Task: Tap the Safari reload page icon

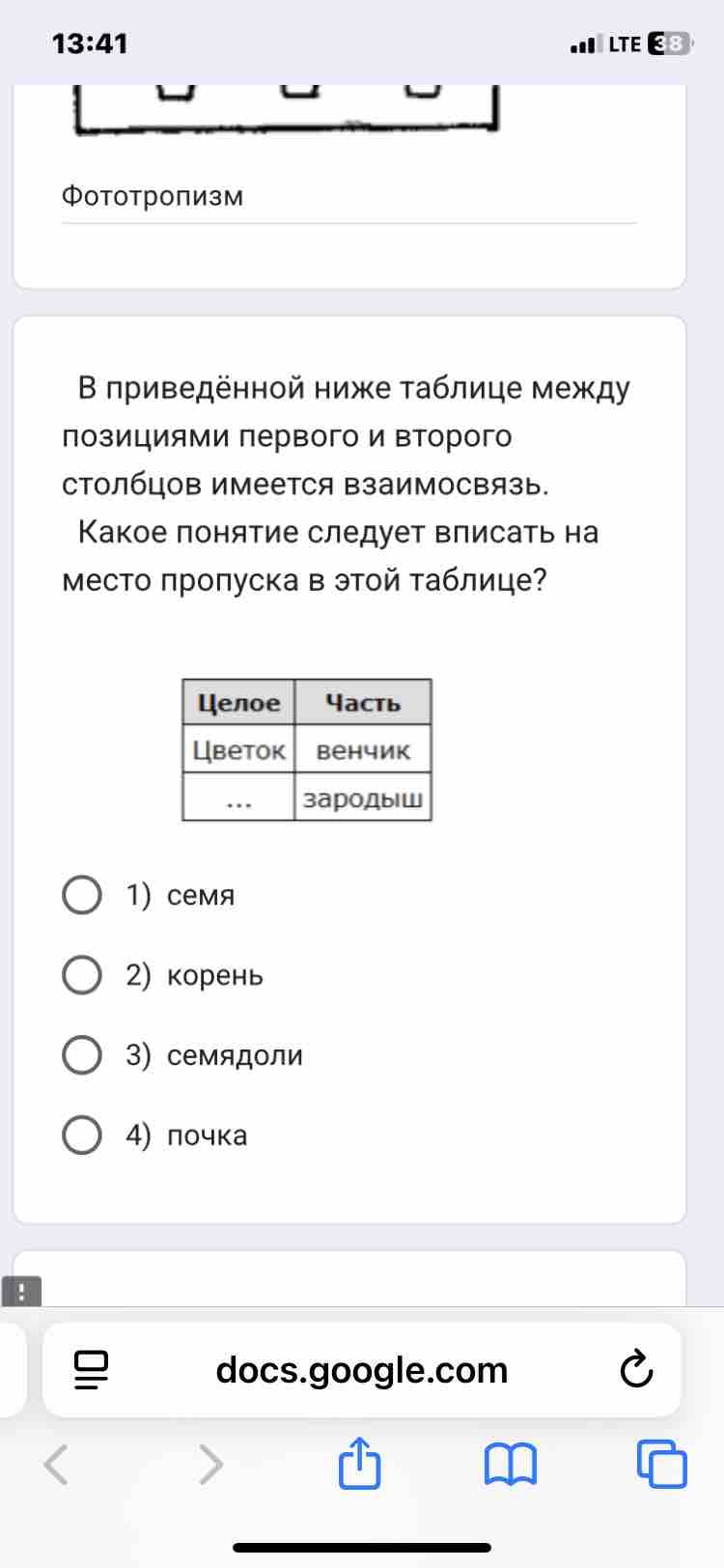Action: tap(636, 1369)
